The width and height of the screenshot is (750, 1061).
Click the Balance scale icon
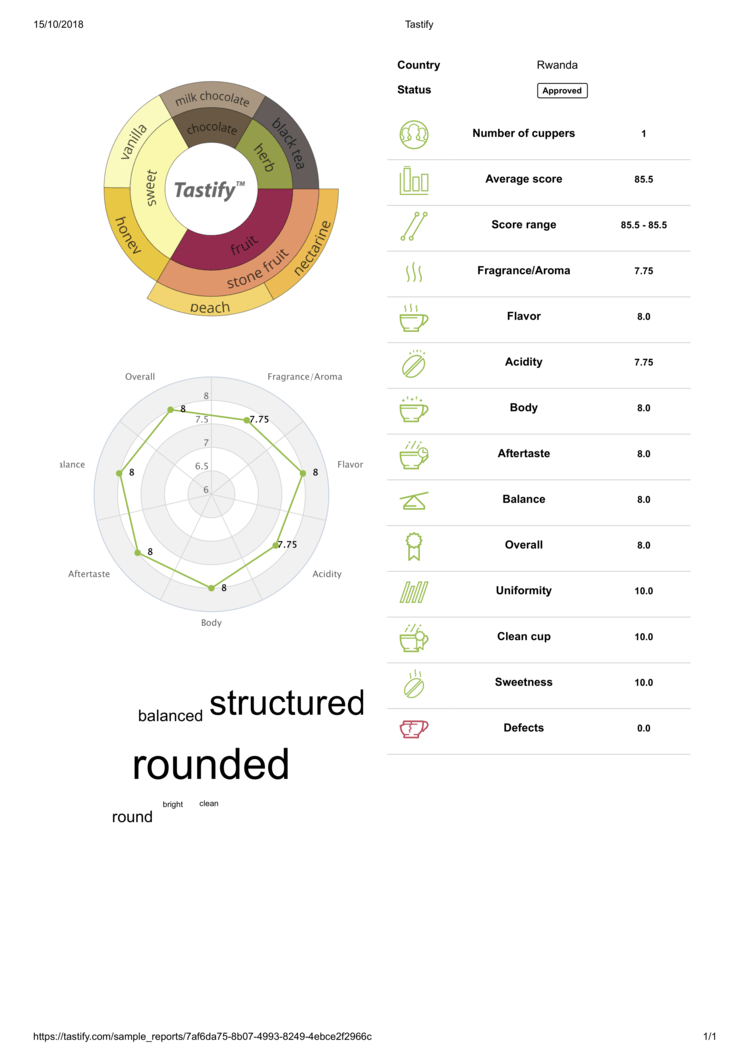point(414,501)
